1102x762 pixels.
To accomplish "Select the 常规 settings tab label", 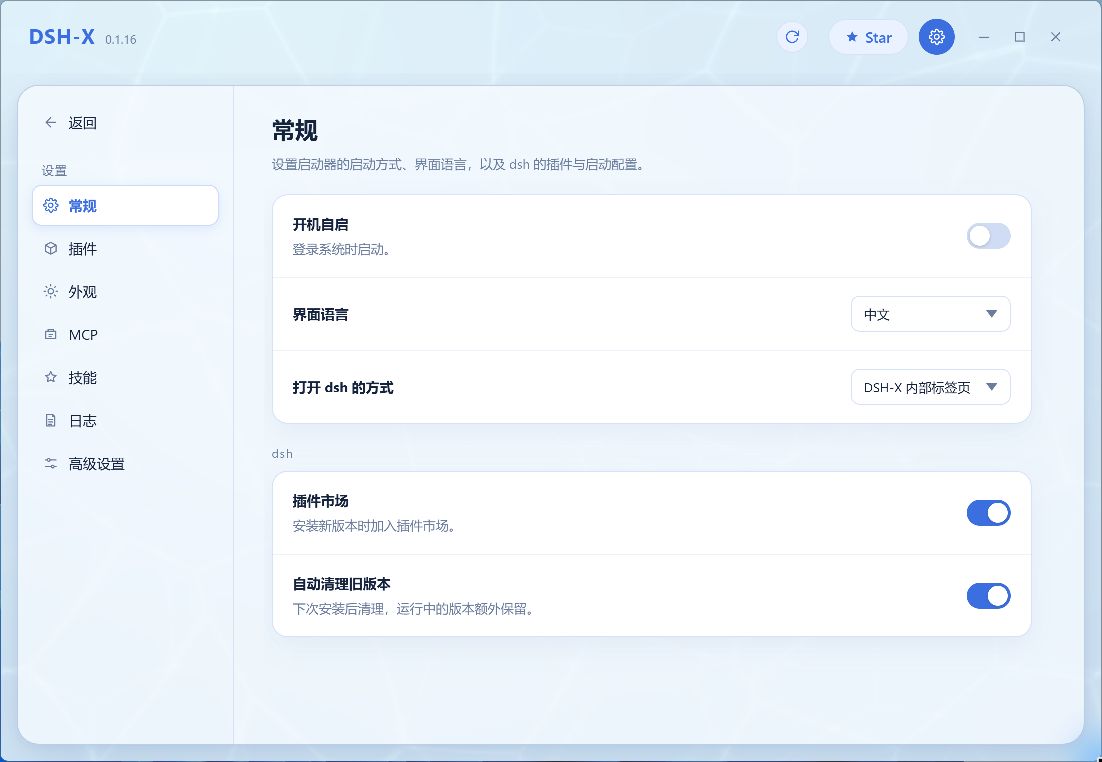I will point(82,206).
